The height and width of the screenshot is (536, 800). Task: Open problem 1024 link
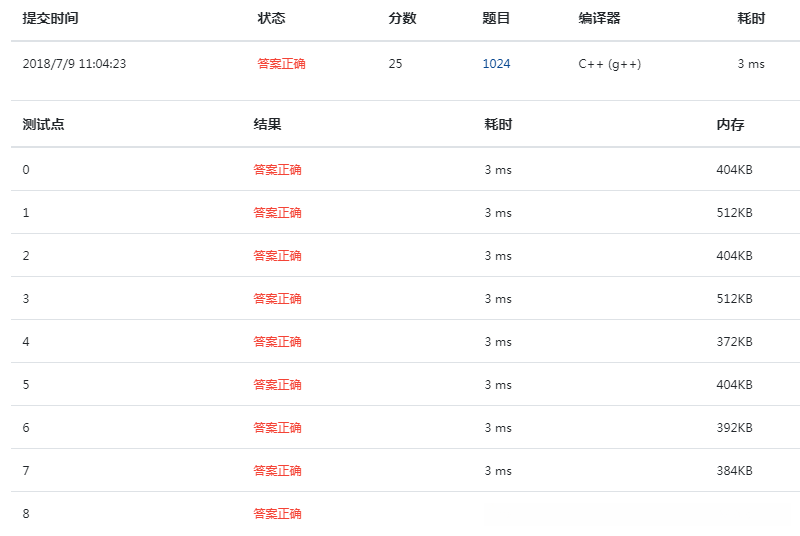tap(496, 64)
